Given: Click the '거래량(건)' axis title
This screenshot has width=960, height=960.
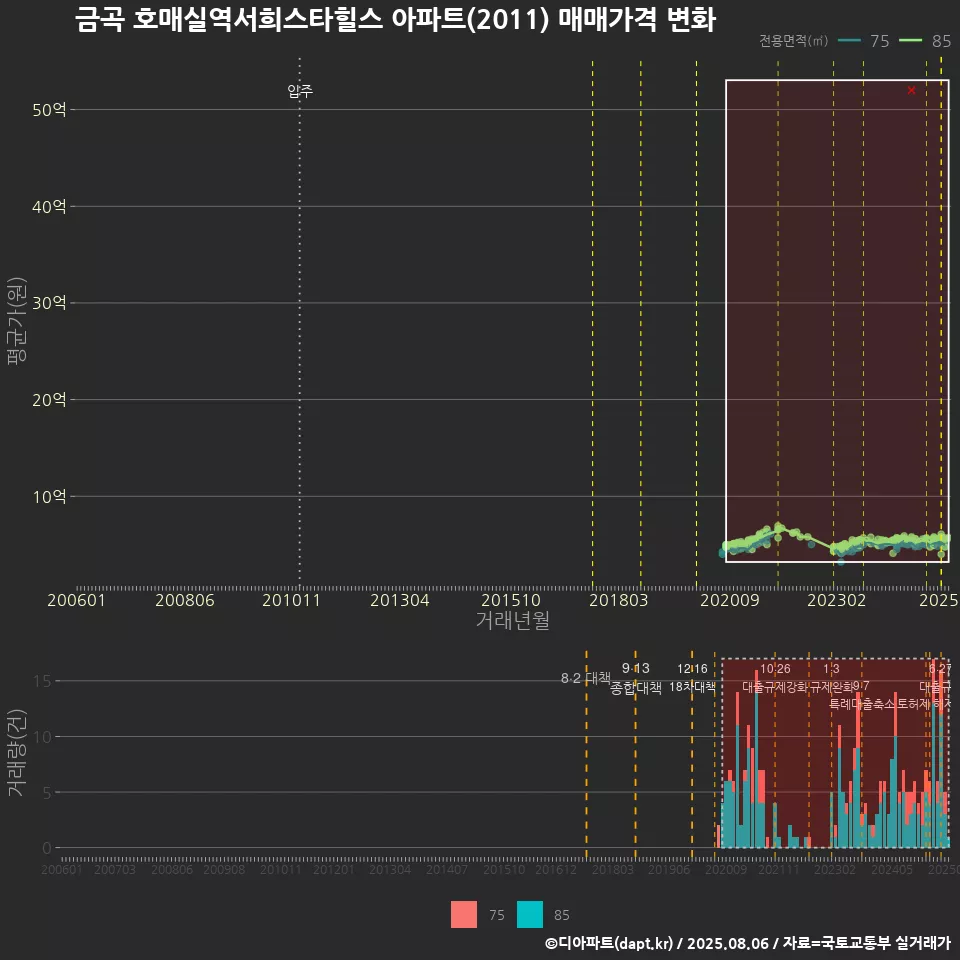Looking at the screenshot, I should tap(17, 752).
